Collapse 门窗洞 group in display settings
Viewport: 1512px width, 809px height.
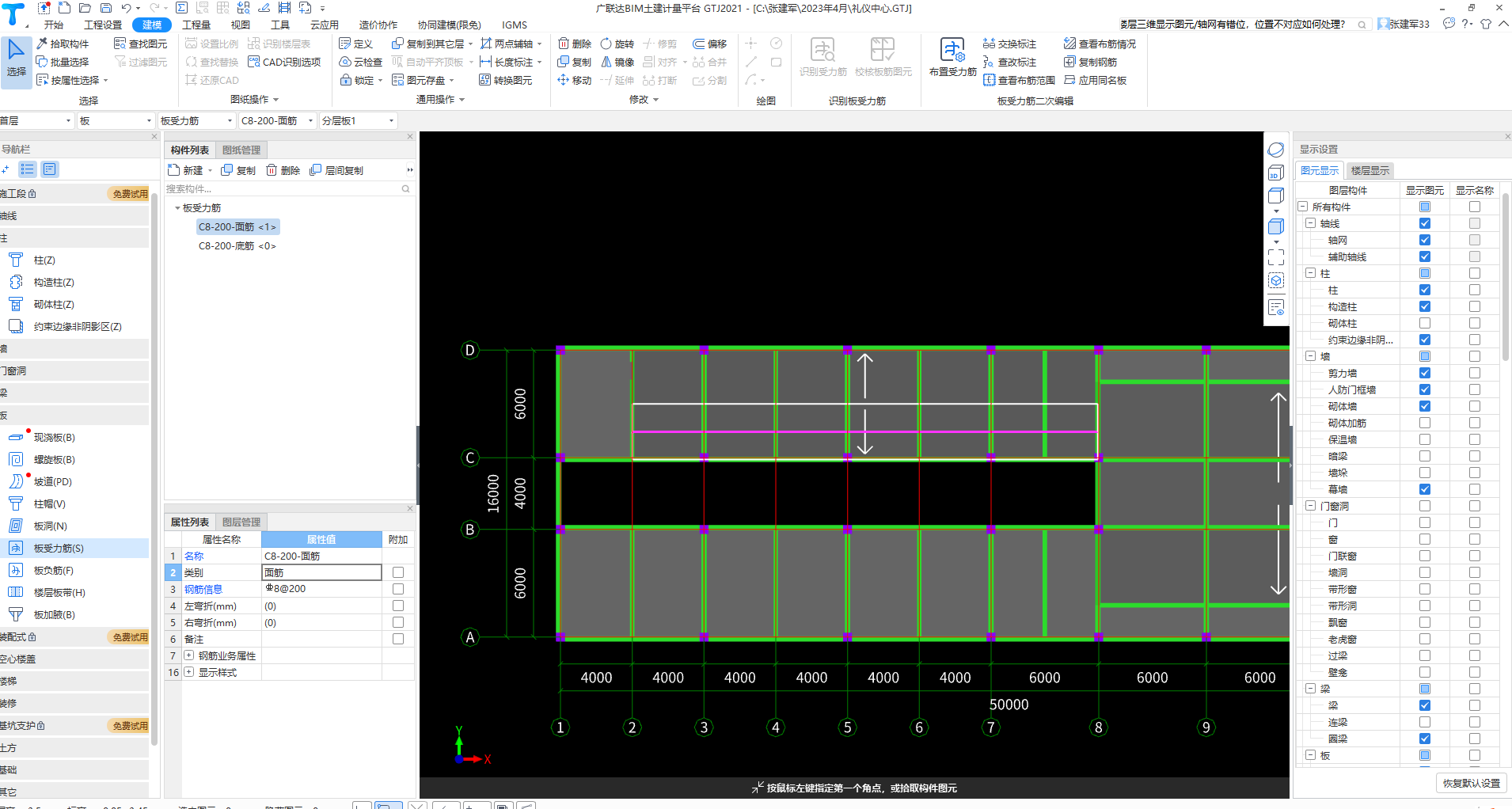(1310, 506)
